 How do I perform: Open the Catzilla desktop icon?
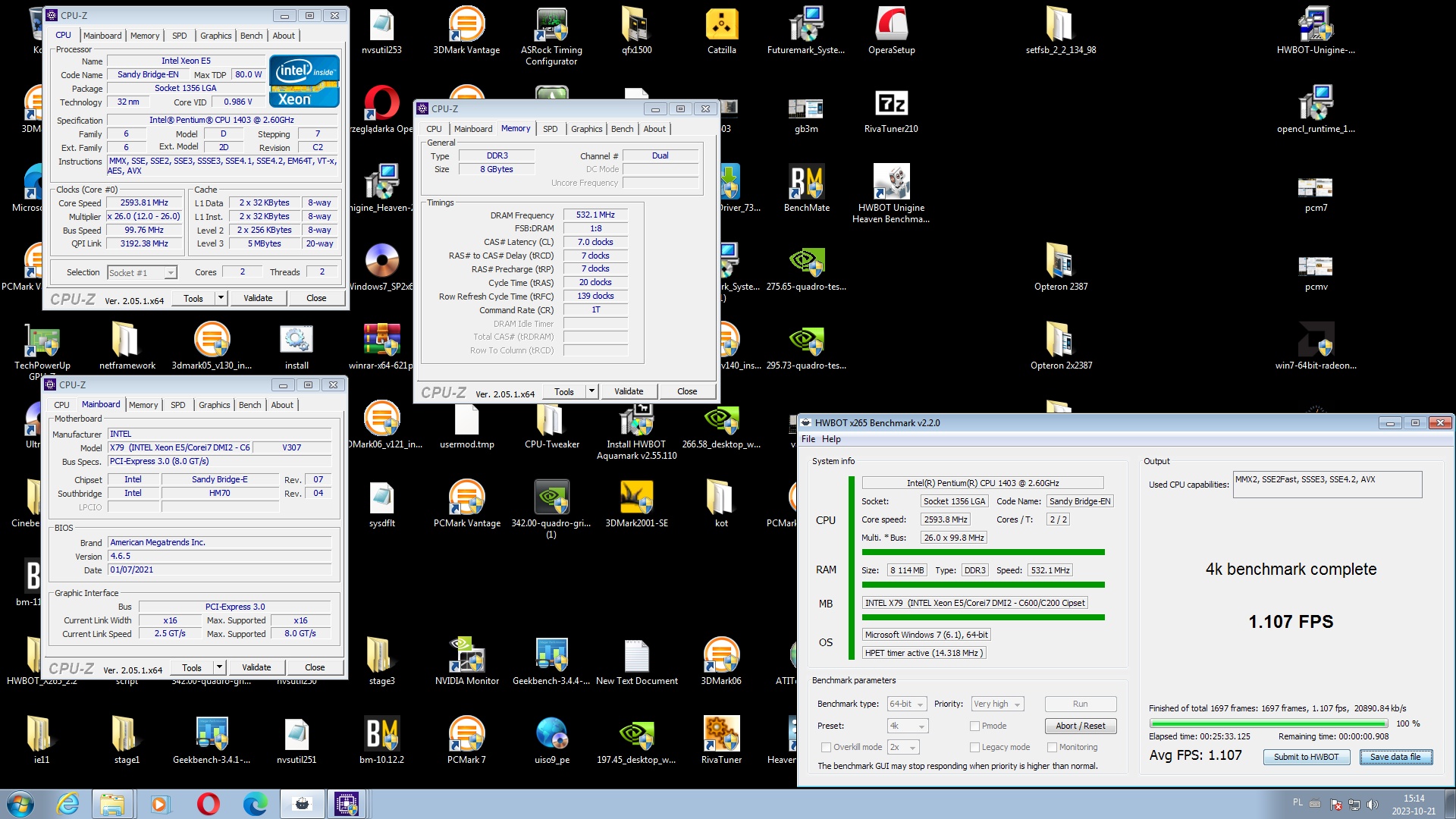coord(721,30)
